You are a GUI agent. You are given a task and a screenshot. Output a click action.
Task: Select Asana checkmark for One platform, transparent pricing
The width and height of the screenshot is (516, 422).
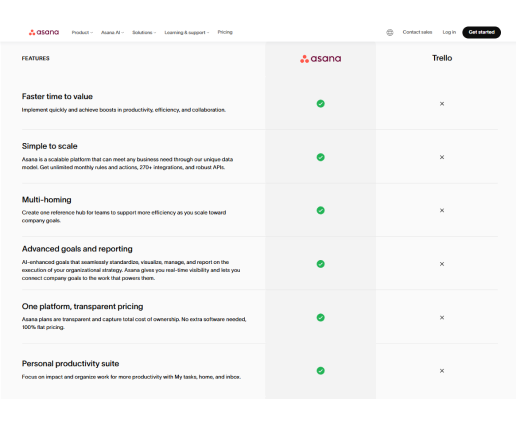320,317
